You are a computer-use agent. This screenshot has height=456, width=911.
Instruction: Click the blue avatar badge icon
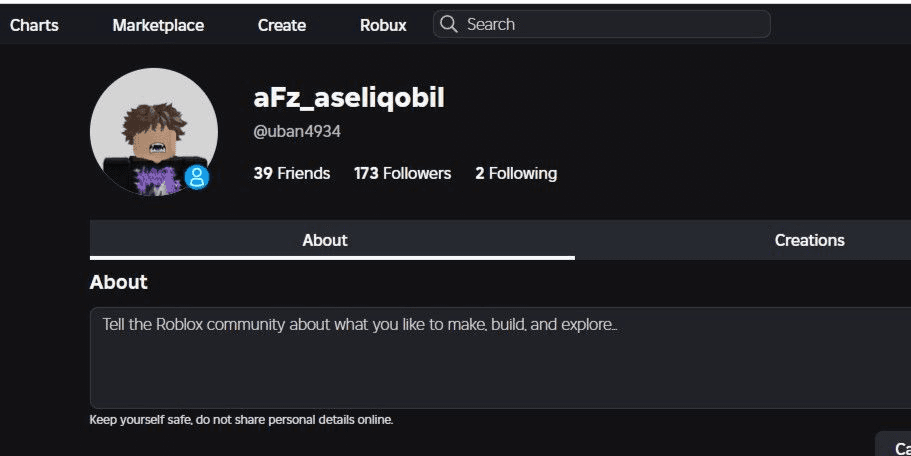coord(197,177)
